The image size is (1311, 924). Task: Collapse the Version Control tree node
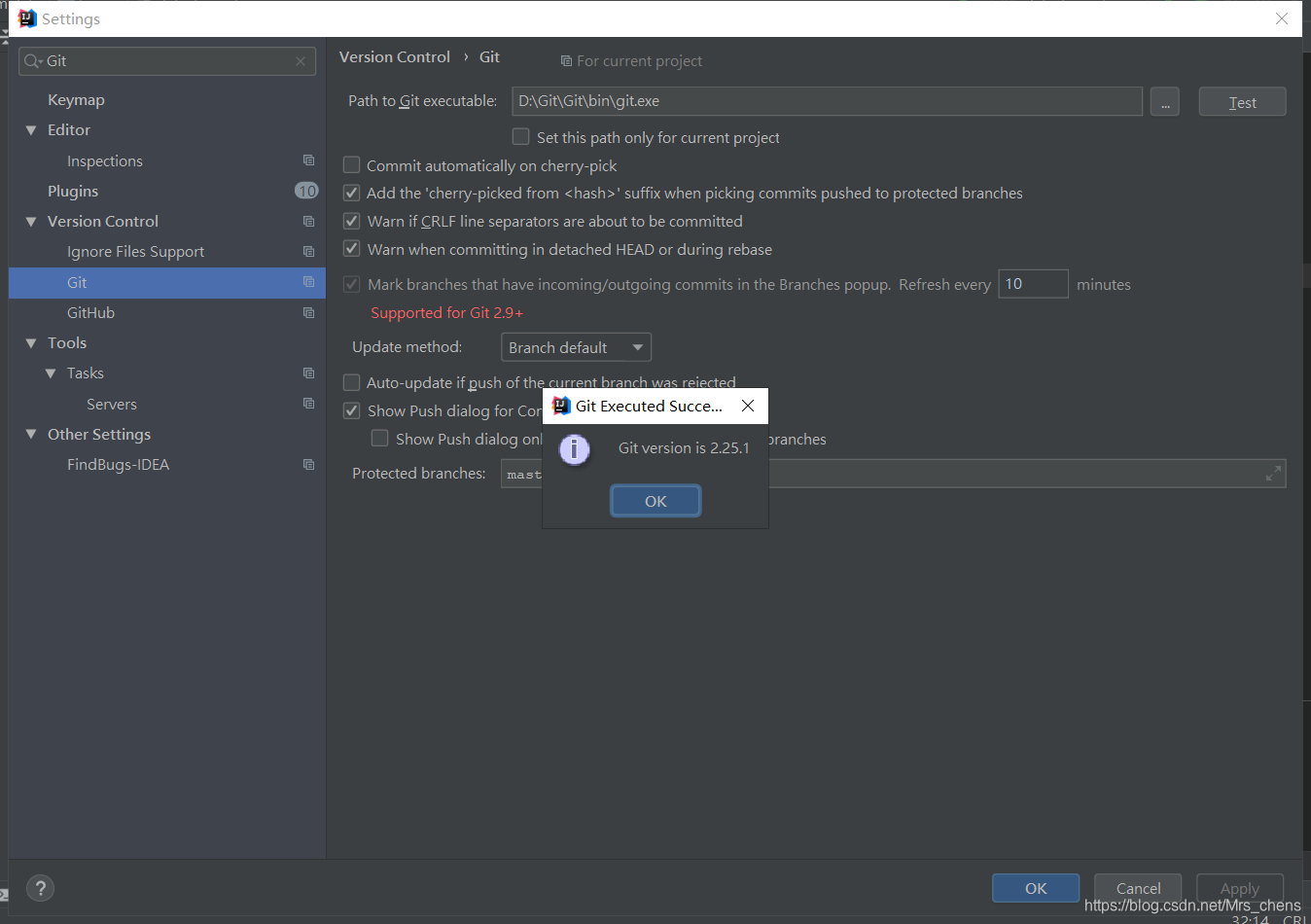[x=31, y=222]
